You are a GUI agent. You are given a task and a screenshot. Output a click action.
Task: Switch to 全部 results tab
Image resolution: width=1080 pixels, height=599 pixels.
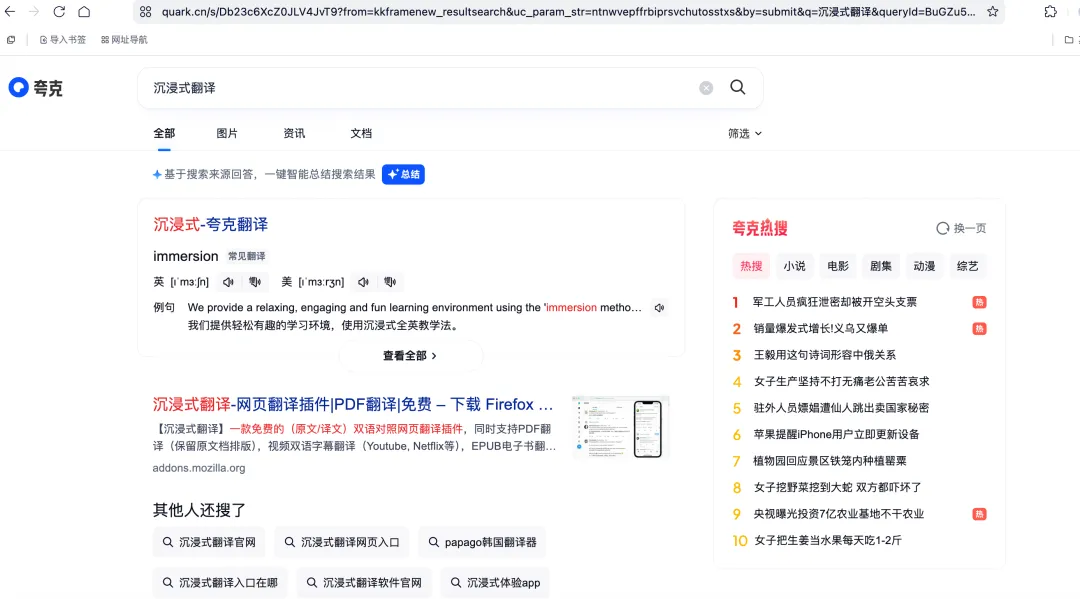pyautogui.click(x=164, y=134)
